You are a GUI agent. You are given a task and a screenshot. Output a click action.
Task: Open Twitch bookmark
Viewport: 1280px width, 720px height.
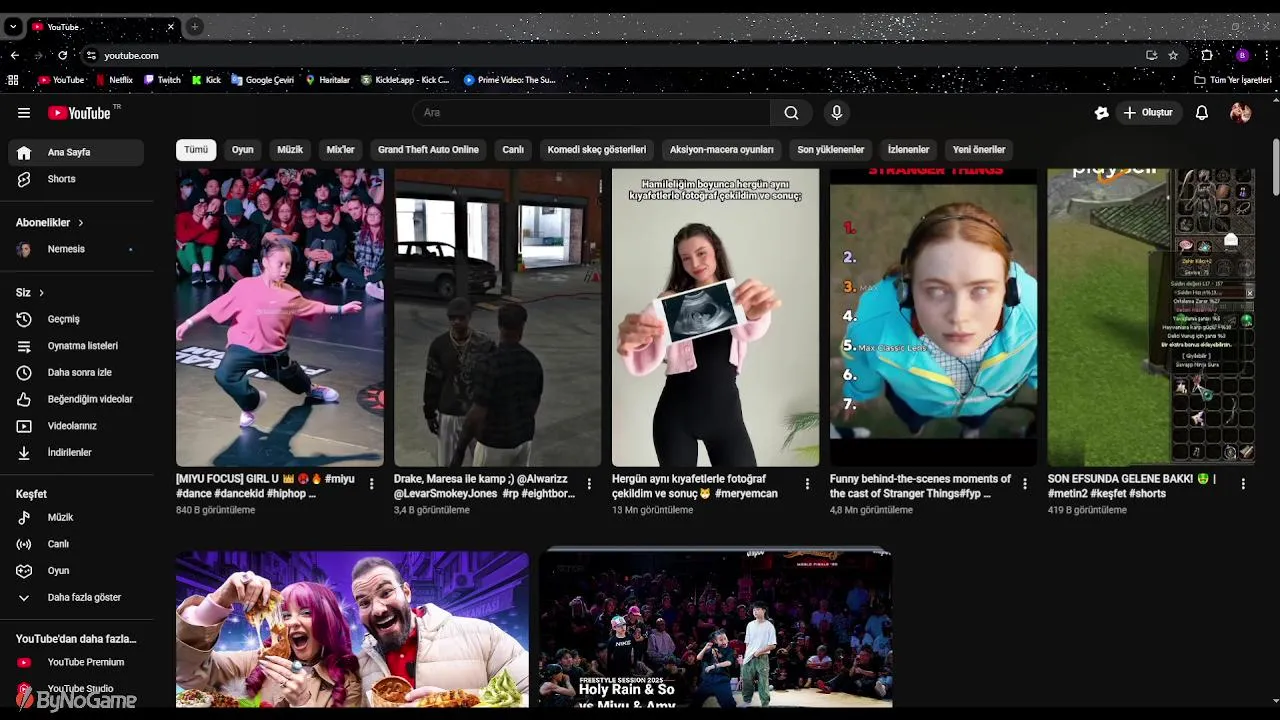click(163, 80)
